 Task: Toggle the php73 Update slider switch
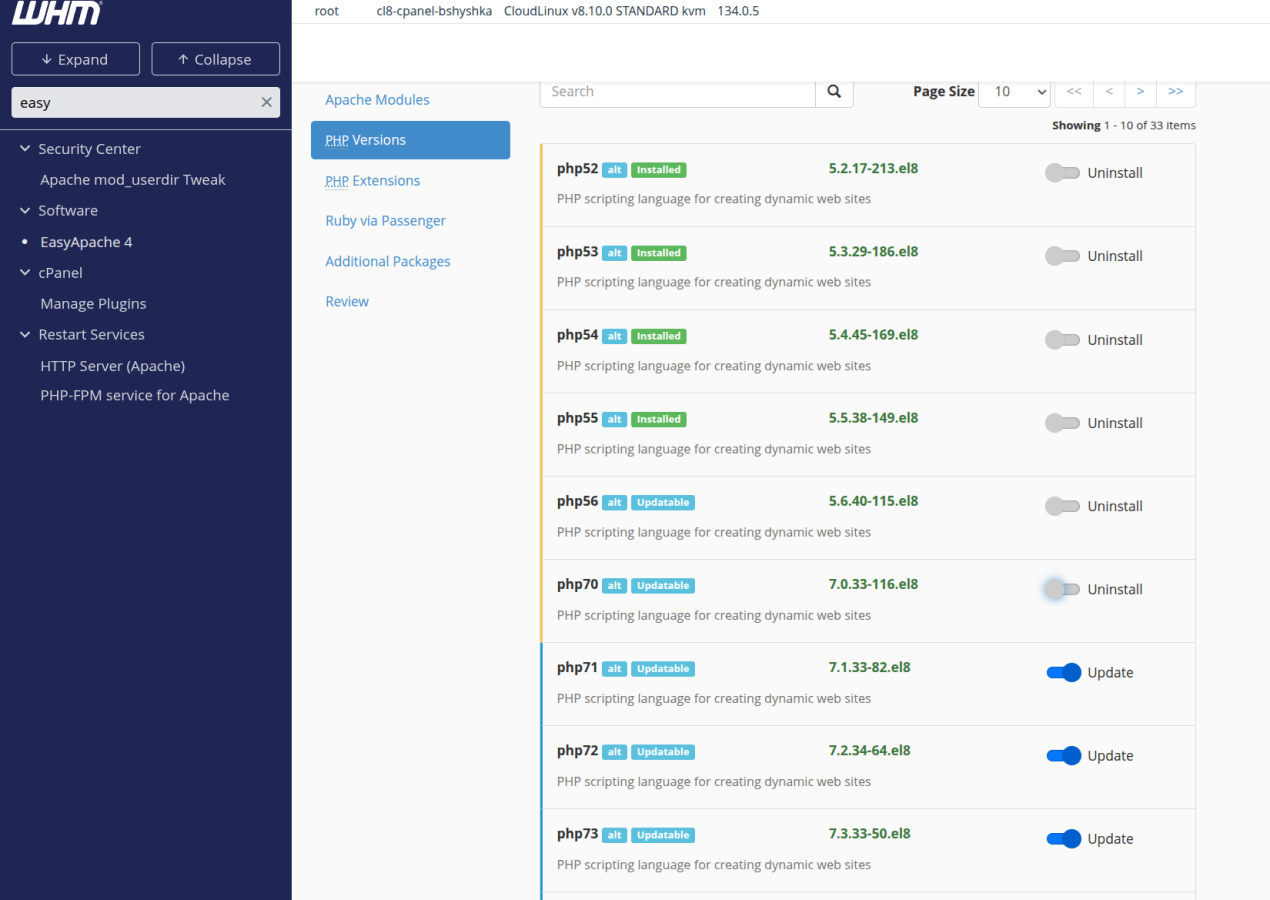click(1063, 839)
